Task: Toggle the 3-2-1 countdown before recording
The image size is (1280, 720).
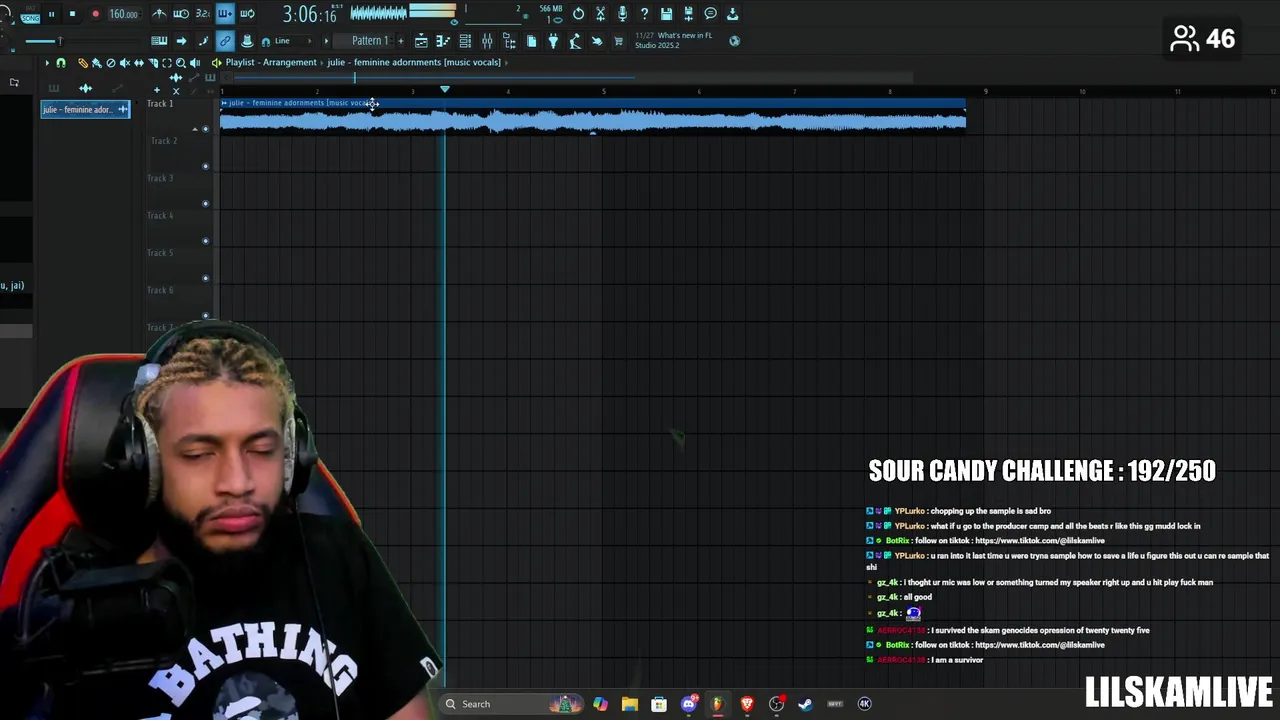Action: 203,14
